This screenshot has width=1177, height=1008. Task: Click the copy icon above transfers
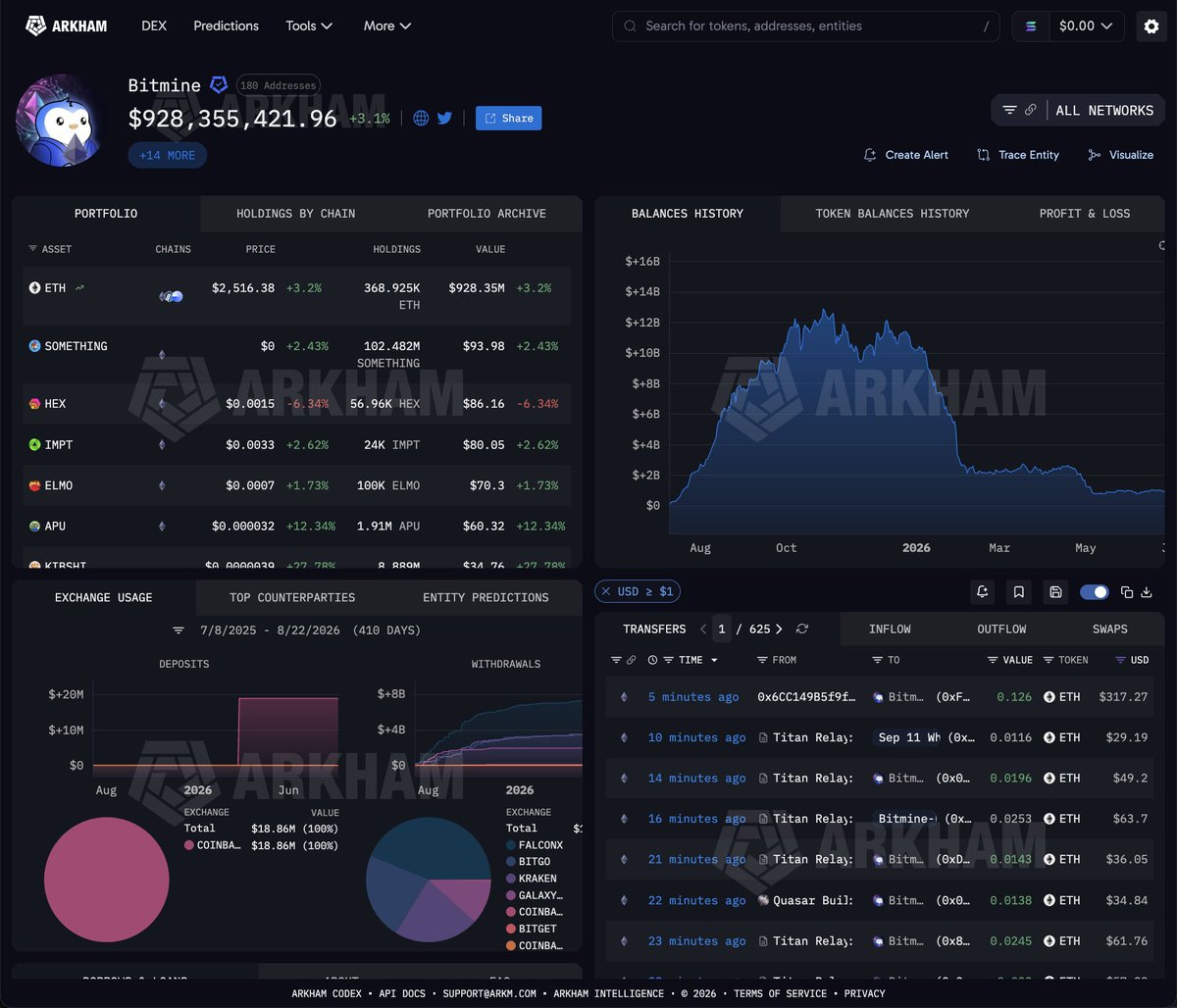point(1127,591)
